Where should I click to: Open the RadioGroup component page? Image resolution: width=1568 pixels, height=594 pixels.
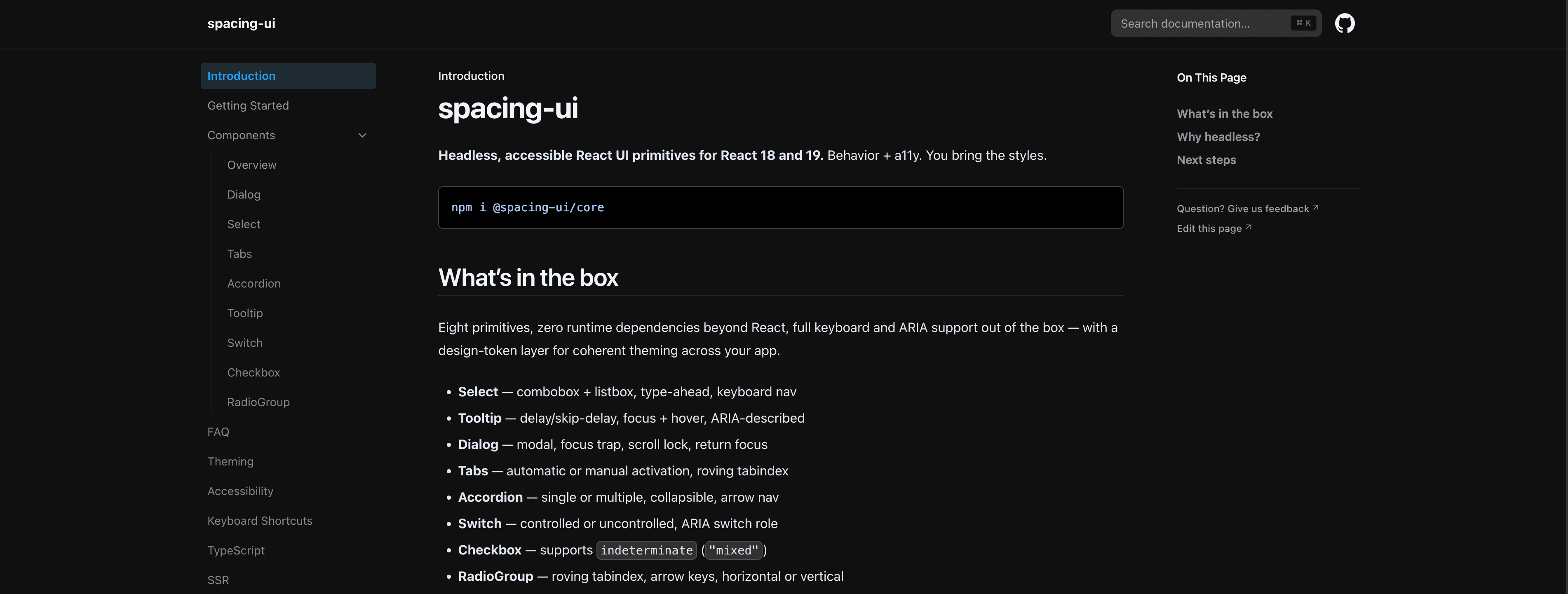(258, 402)
